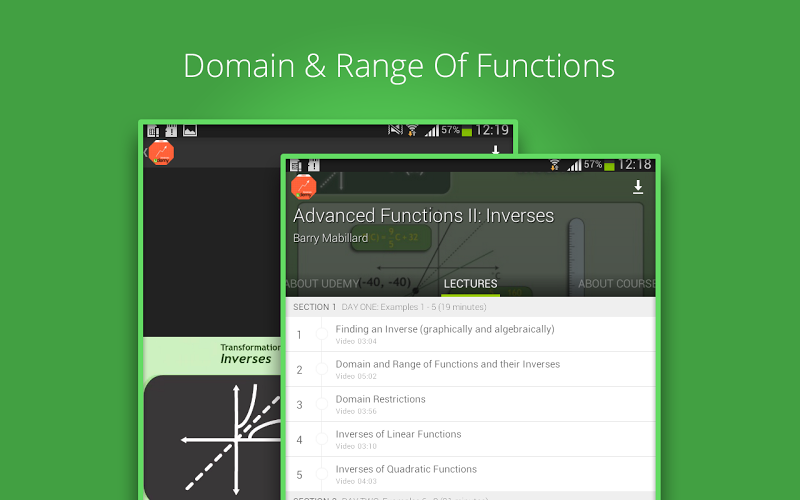Screen dimensions: 800x500
Task: Tap the course title Advanced Functions II: Inverses
Action: [423, 216]
